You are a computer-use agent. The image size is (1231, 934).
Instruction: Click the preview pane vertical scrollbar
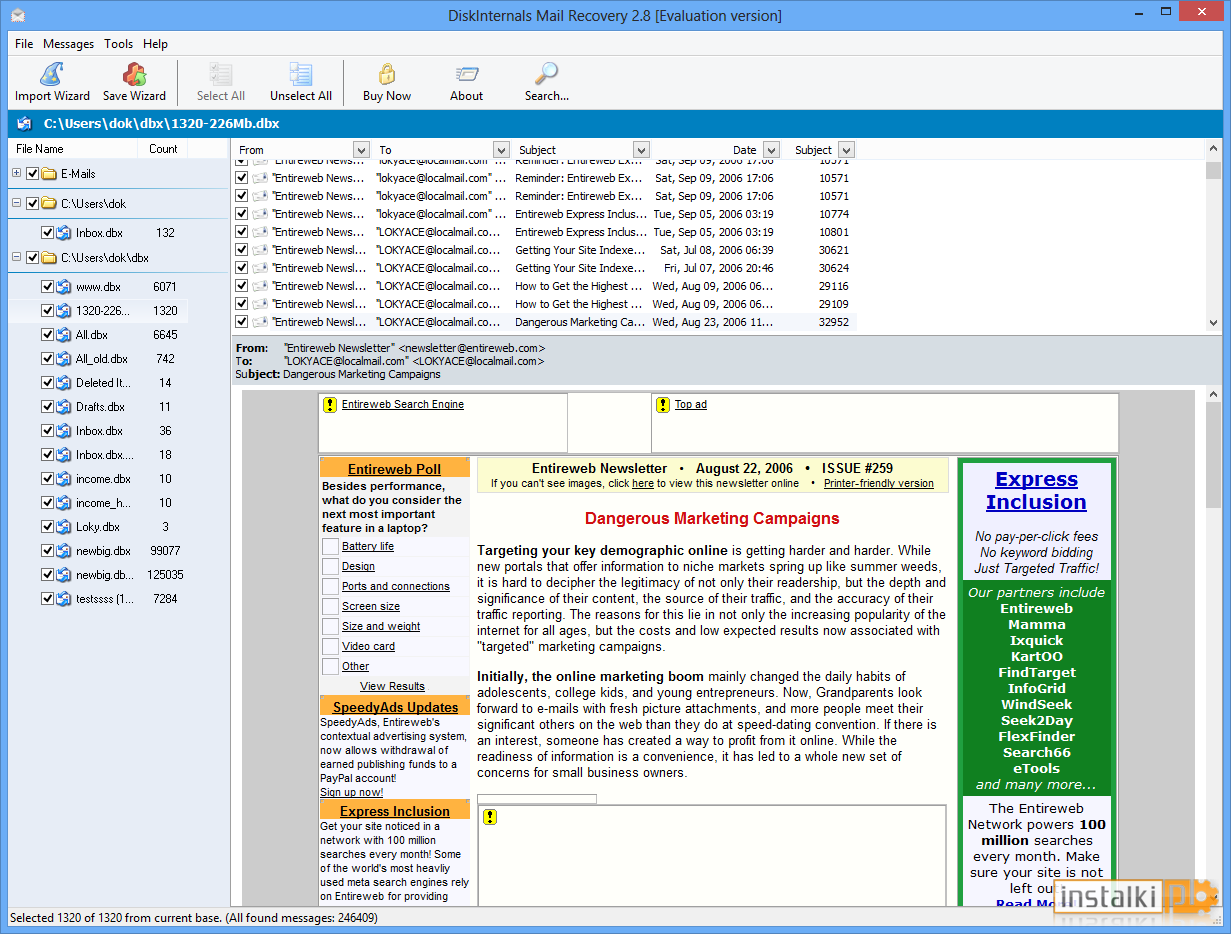tap(1214, 646)
